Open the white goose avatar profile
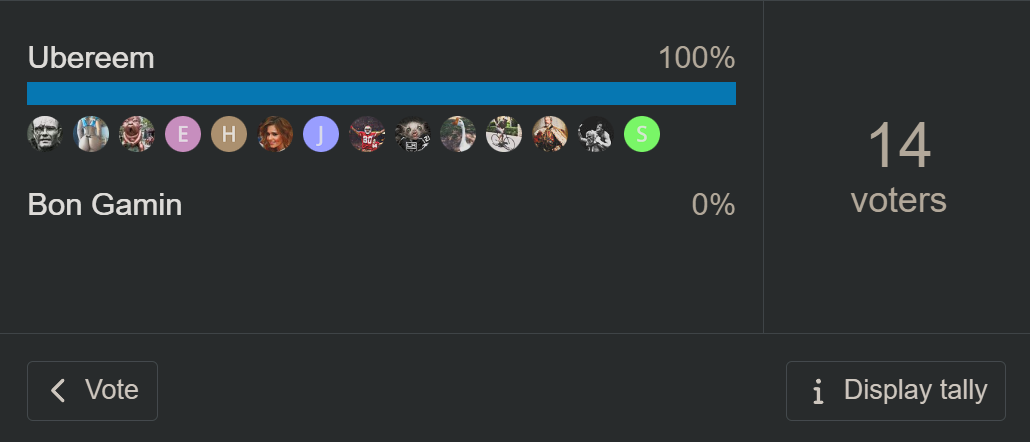This screenshot has width=1030, height=442. coord(458,134)
